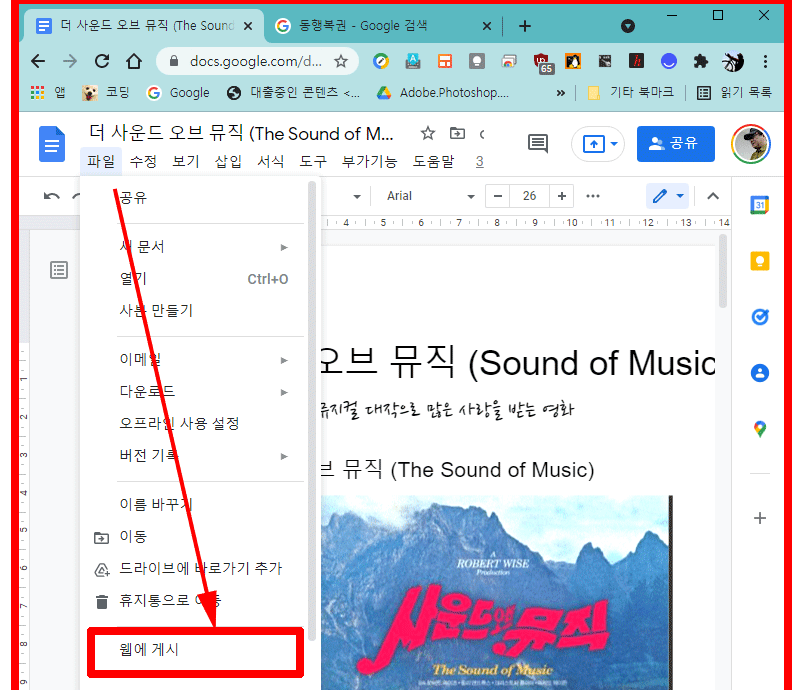Open Google Maps side panel icon
Viewport: 803px width, 690px height.
point(759,429)
